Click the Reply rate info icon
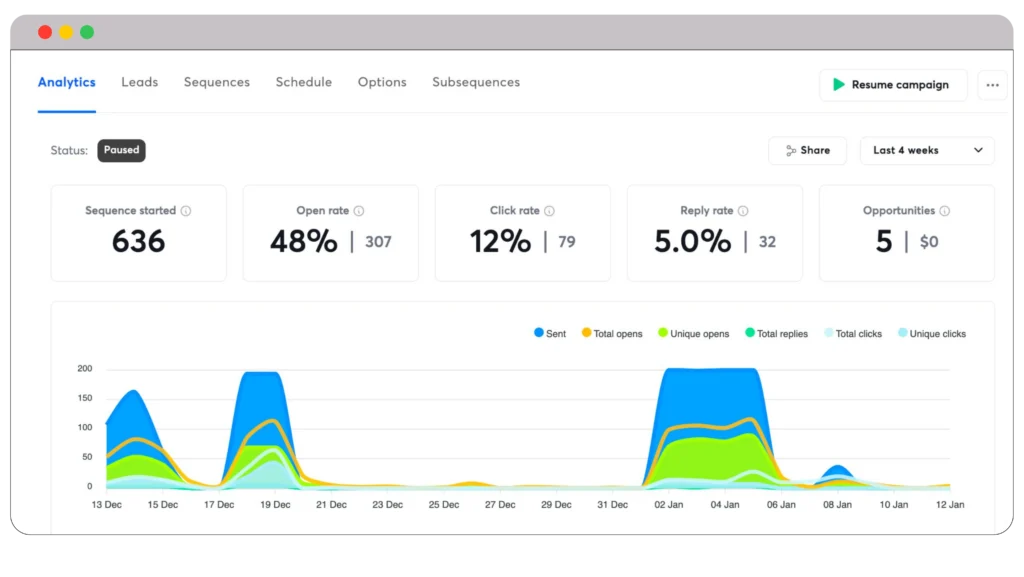Screen dimensions: 1024x577 click(743, 210)
